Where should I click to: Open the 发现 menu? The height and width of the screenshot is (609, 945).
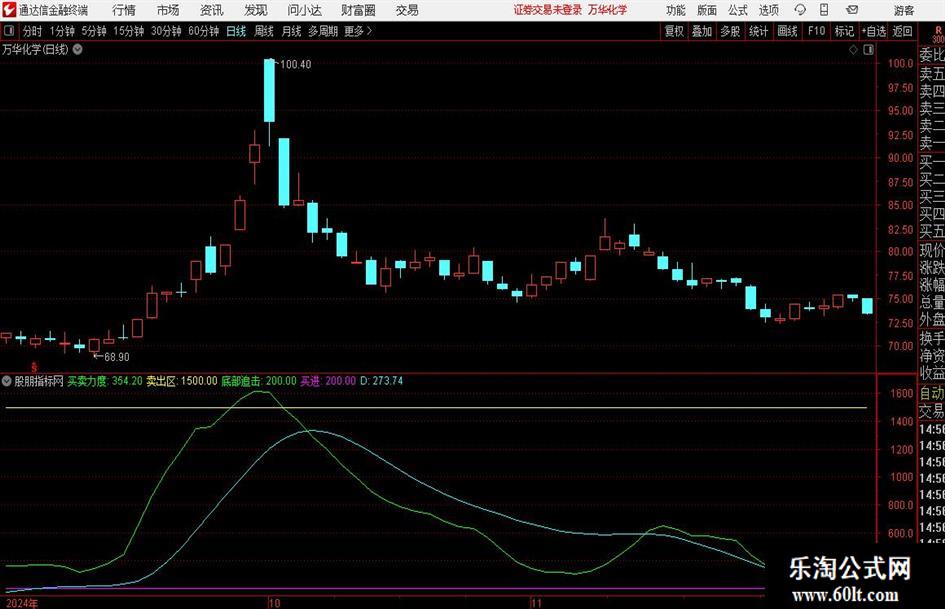click(x=256, y=10)
